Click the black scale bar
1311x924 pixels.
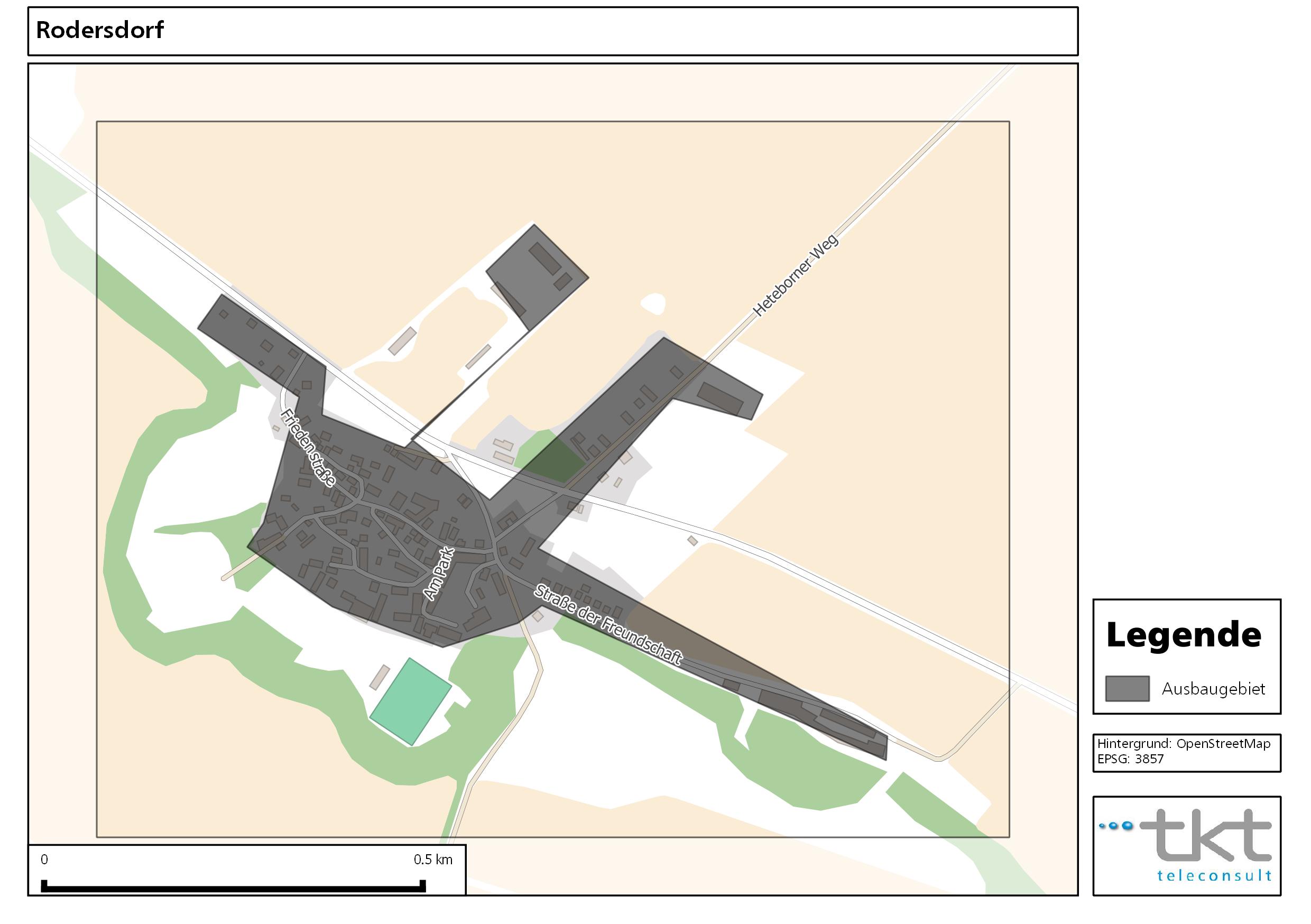click(x=234, y=888)
